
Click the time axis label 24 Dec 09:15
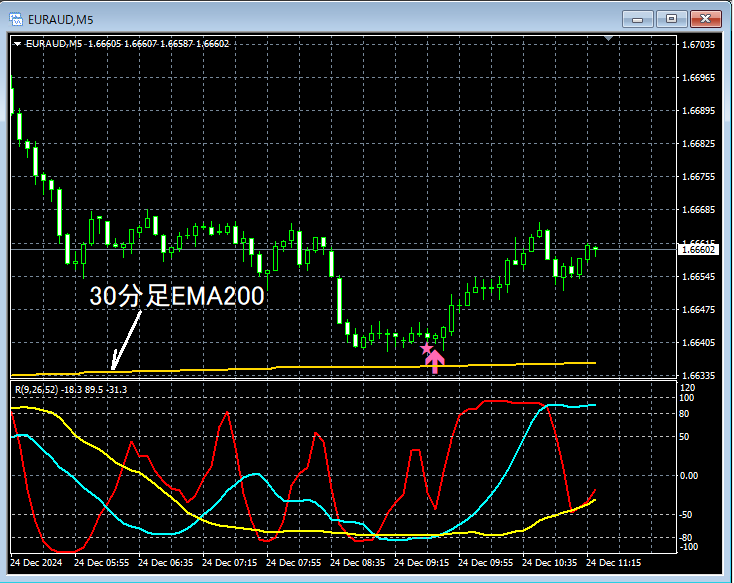(422, 562)
